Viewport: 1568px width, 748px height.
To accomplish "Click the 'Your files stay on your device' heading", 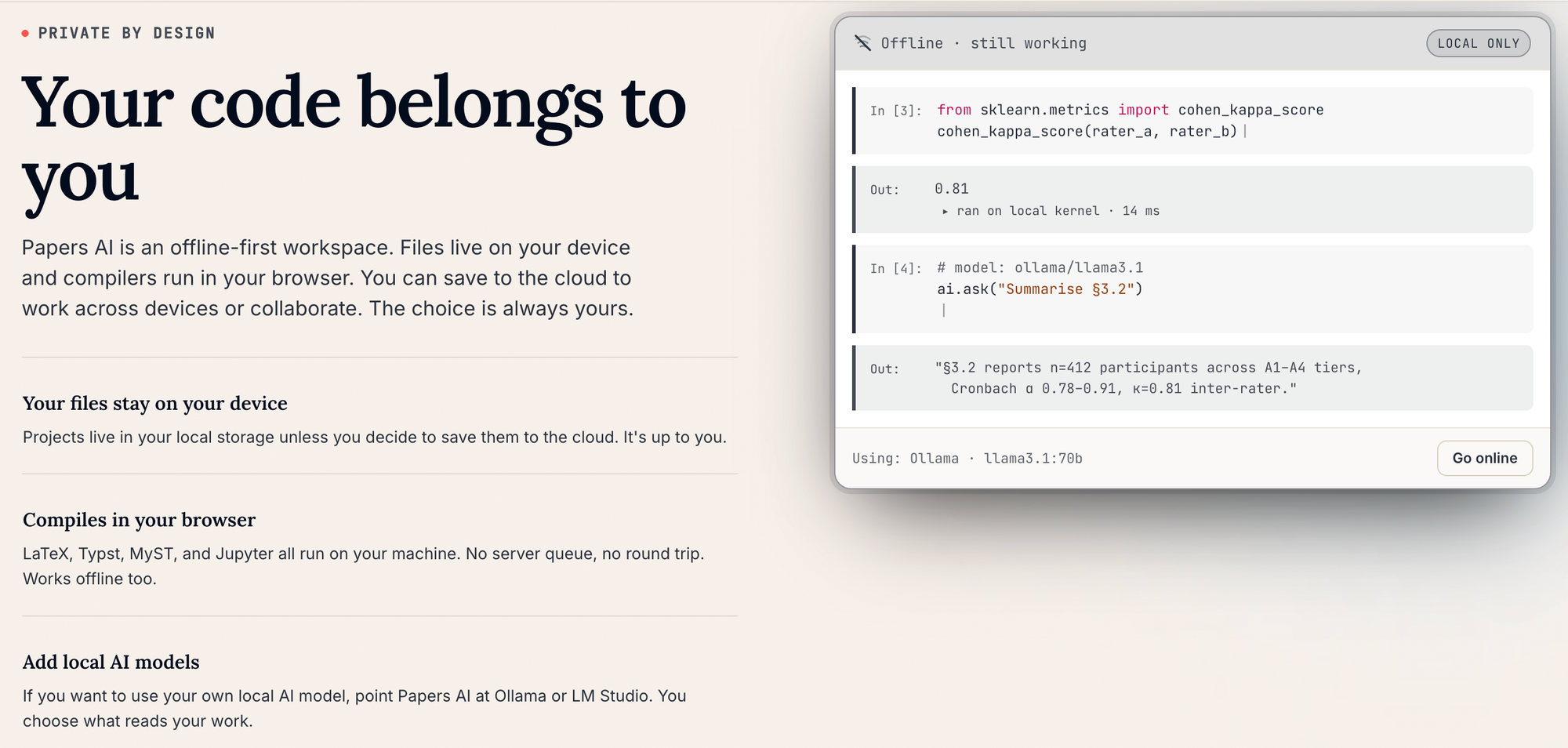I will pyautogui.click(x=155, y=403).
